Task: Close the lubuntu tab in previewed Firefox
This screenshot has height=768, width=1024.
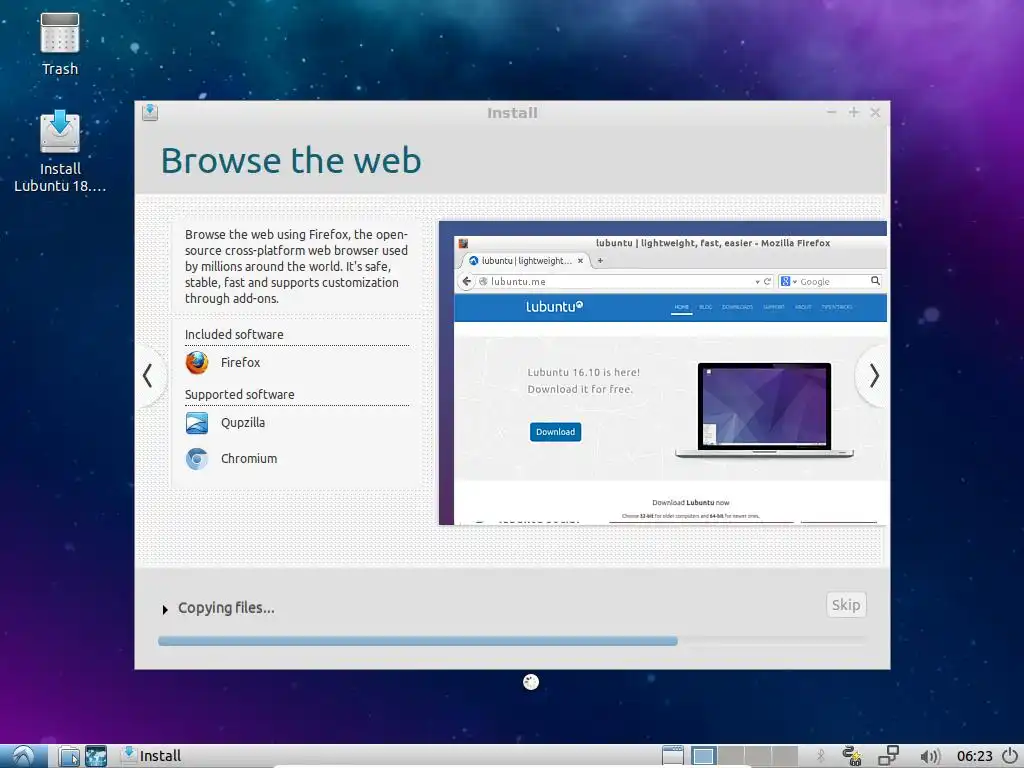Action: [x=580, y=261]
